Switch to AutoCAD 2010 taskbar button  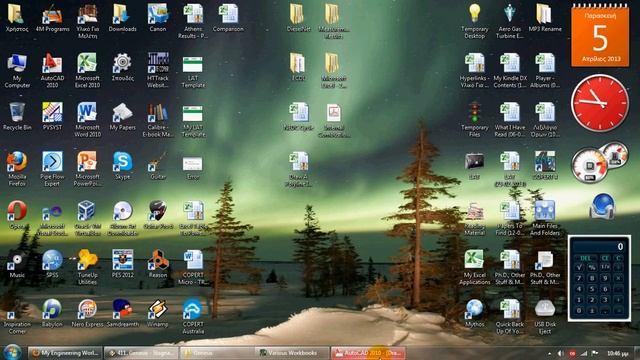(368, 353)
